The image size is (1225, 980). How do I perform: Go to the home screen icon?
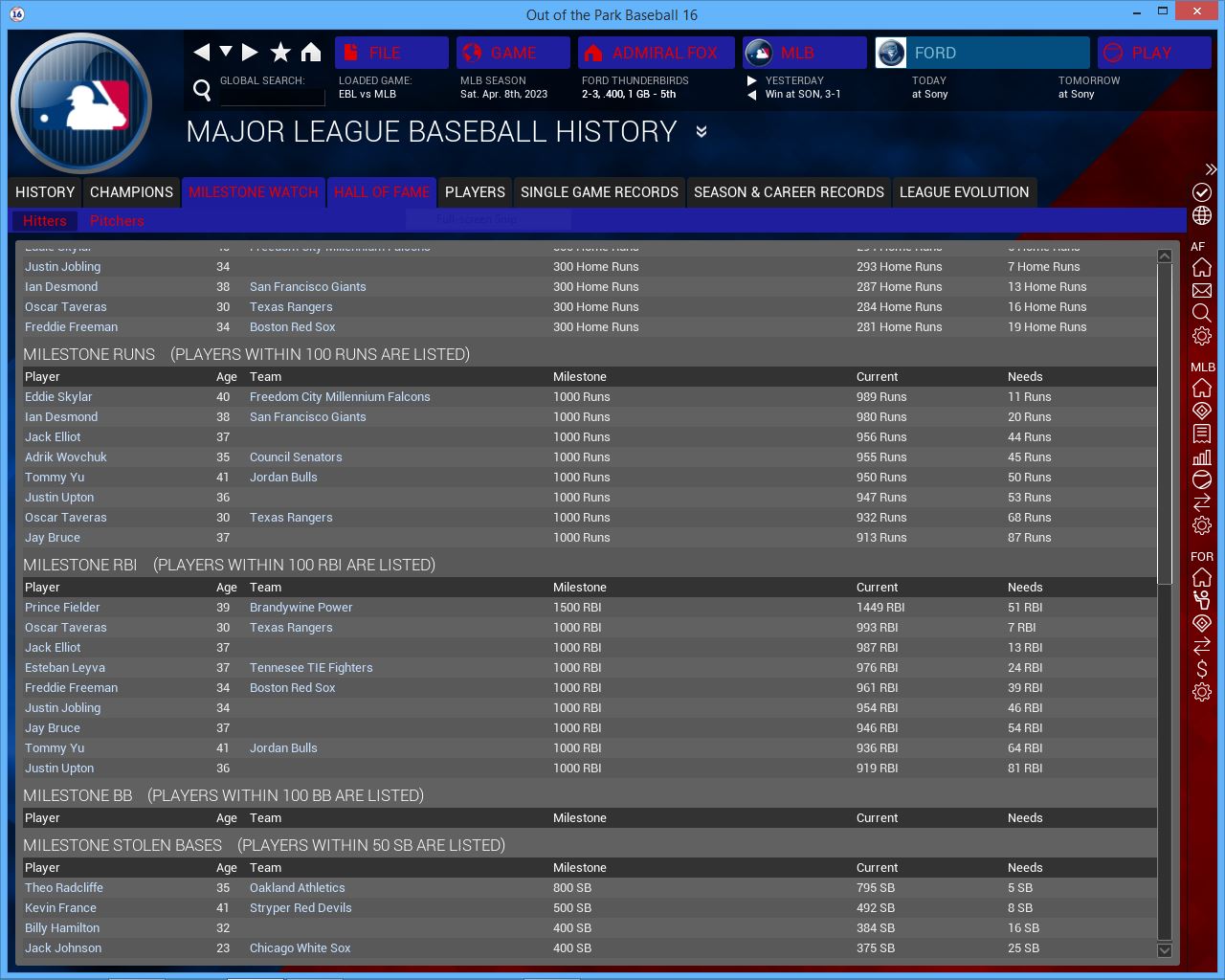311,53
